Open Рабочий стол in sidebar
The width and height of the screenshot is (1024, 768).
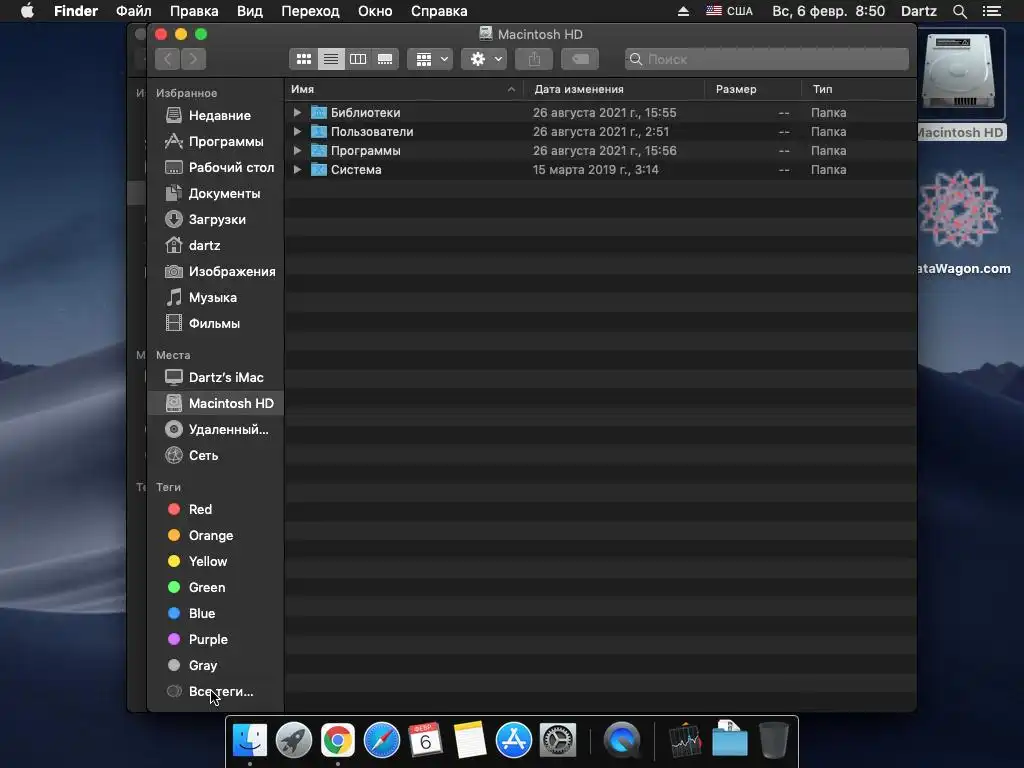(216, 168)
